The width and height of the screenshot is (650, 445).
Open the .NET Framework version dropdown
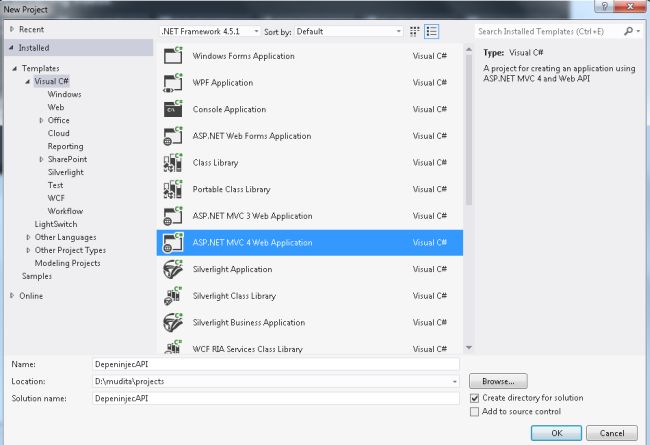[210, 32]
